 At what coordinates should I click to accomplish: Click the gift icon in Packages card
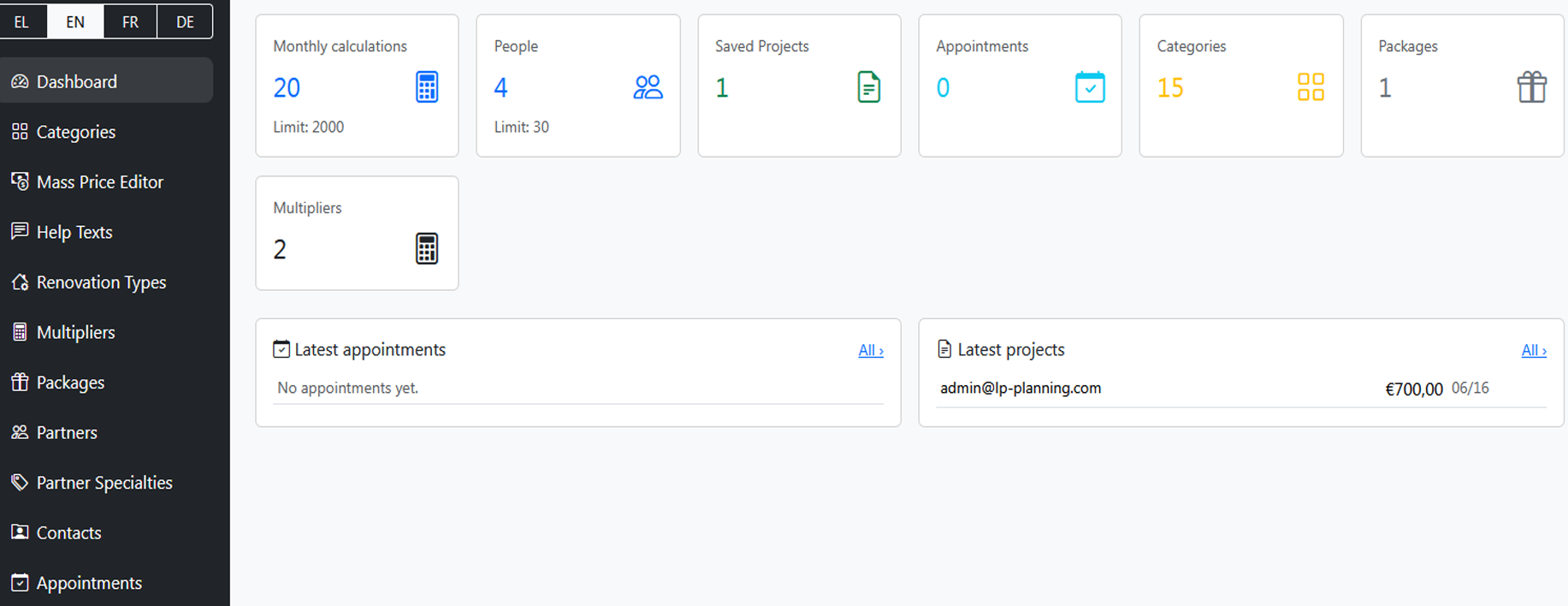point(1532,87)
